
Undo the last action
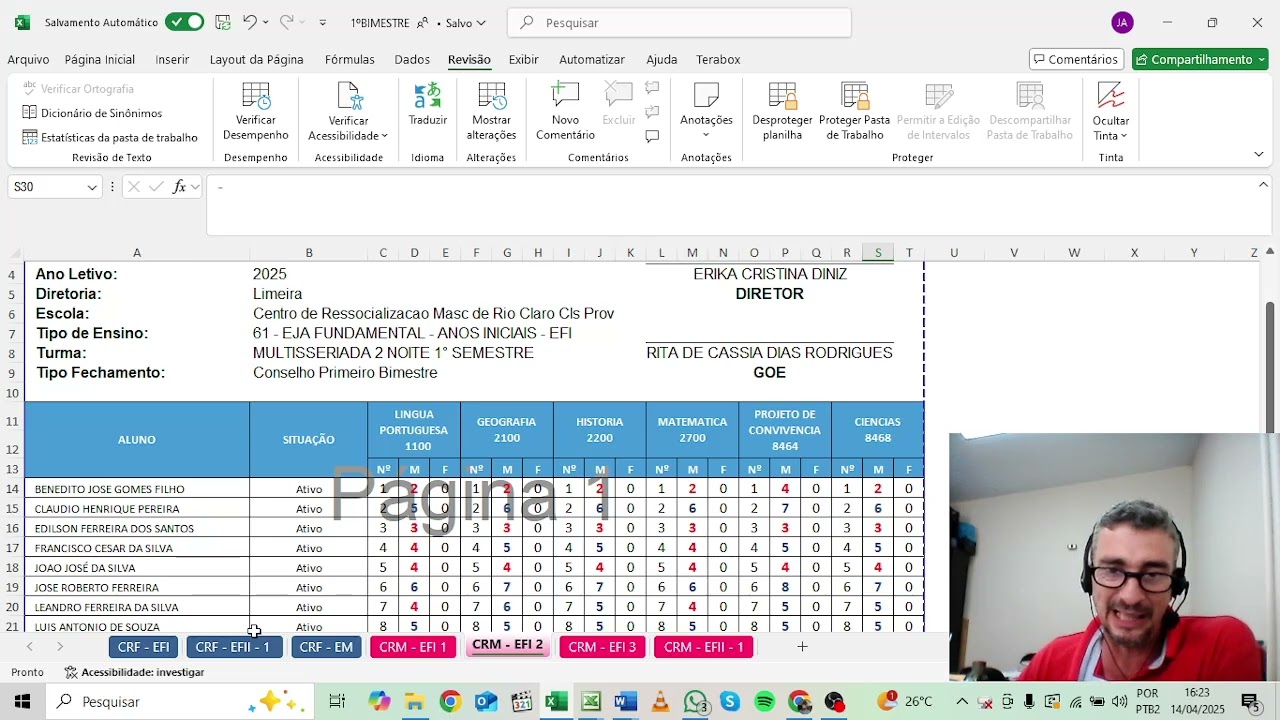point(250,22)
